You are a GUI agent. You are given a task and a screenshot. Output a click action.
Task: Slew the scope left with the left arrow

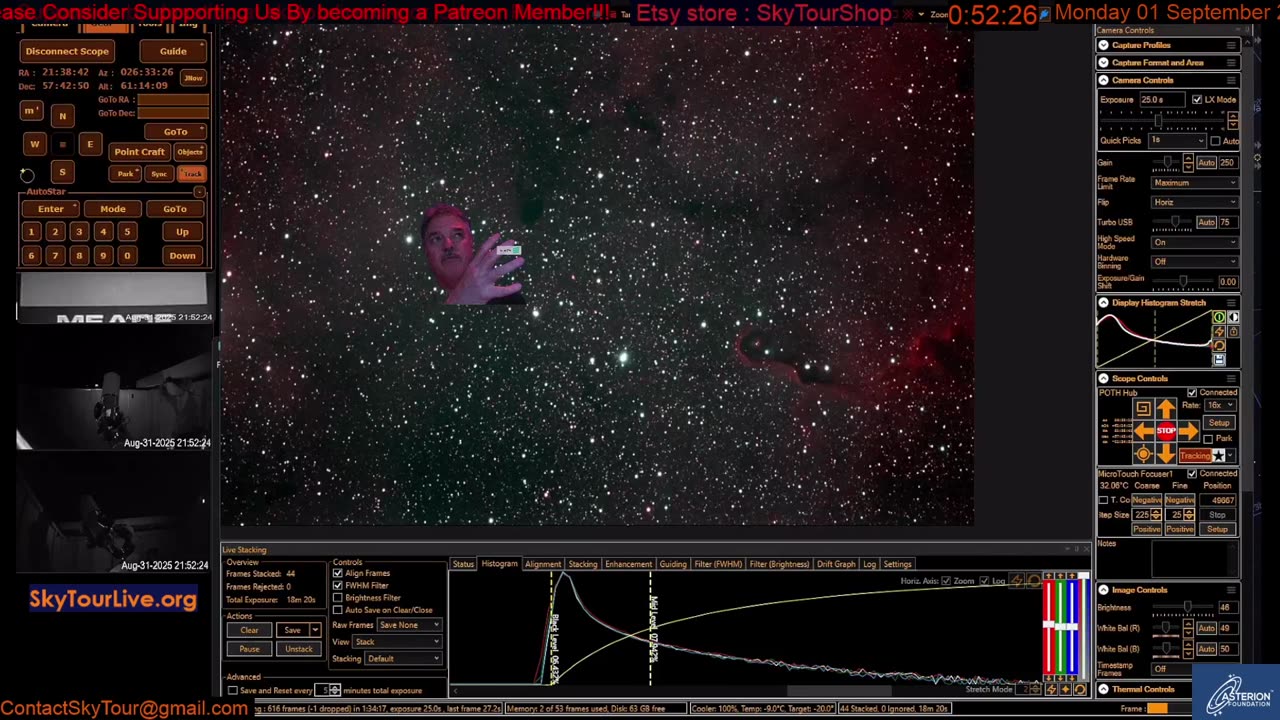click(1144, 431)
